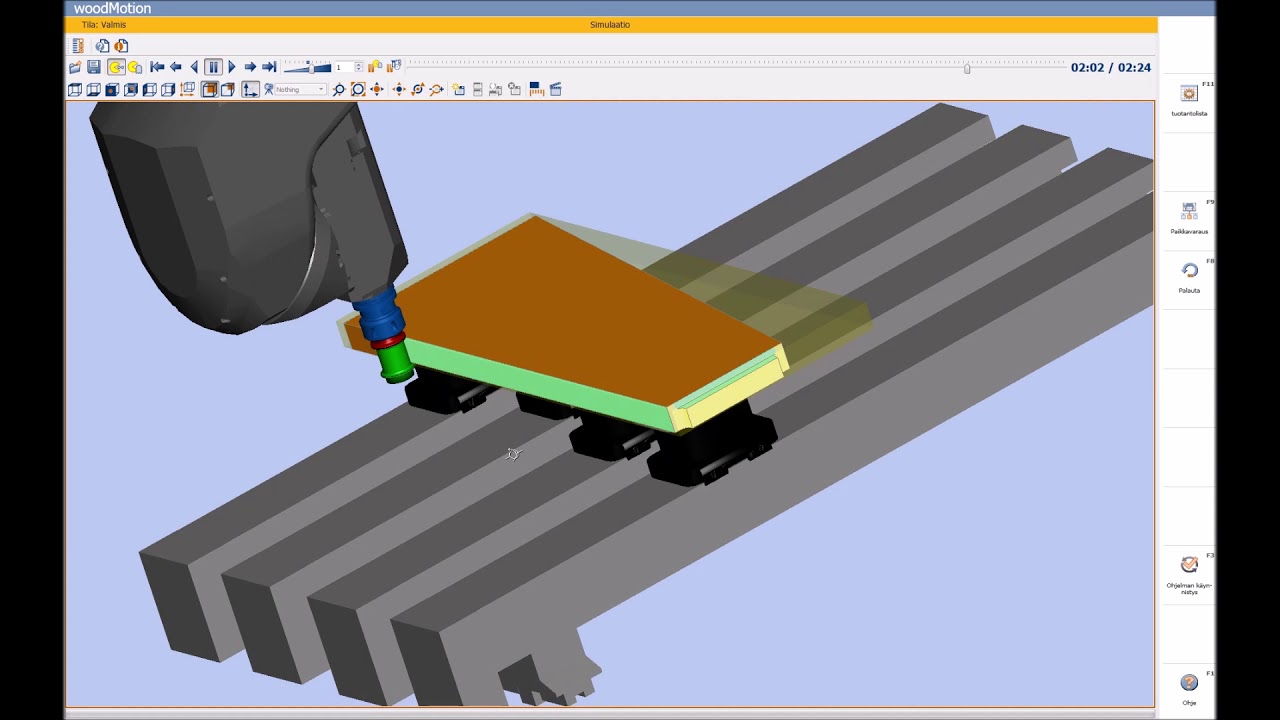Click Pac-Man with document icon
Screen dimensions: 1280x720
(135, 67)
